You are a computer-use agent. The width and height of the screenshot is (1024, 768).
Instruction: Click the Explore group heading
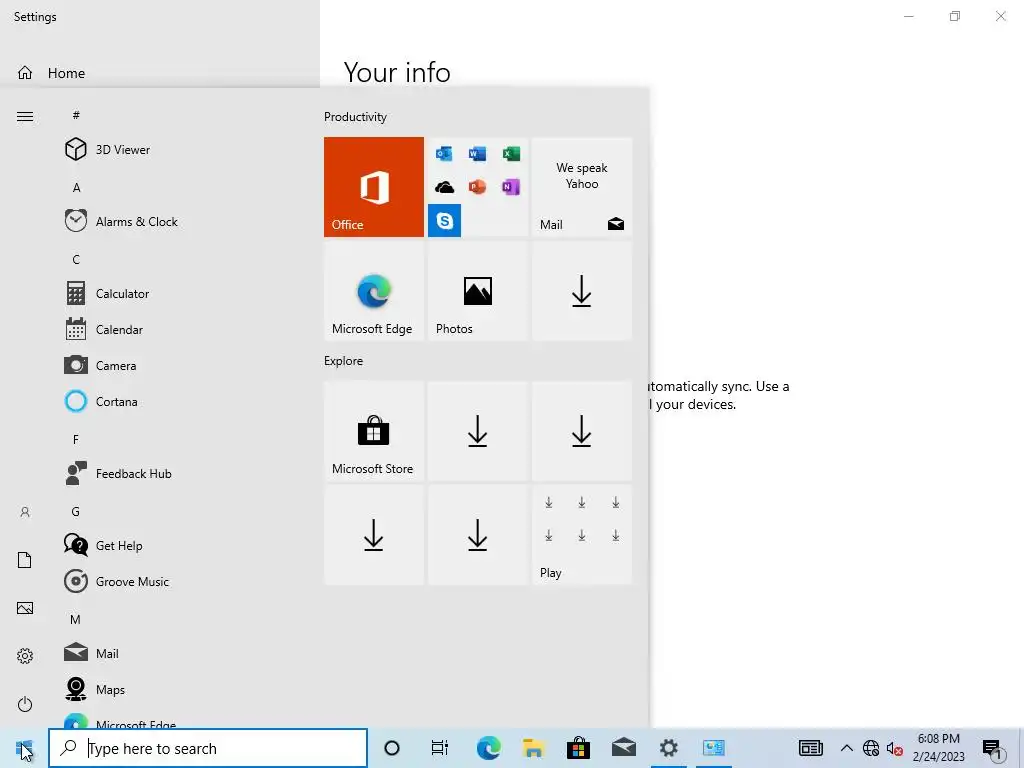344,360
